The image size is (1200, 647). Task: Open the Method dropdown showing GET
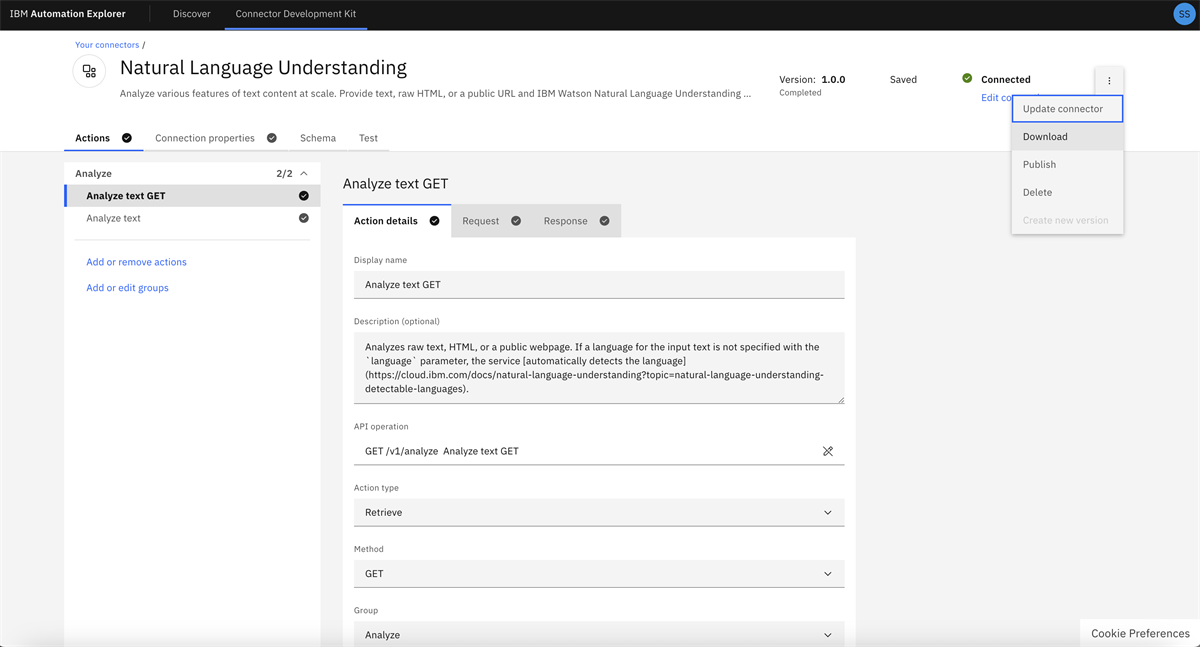pos(599,574)
